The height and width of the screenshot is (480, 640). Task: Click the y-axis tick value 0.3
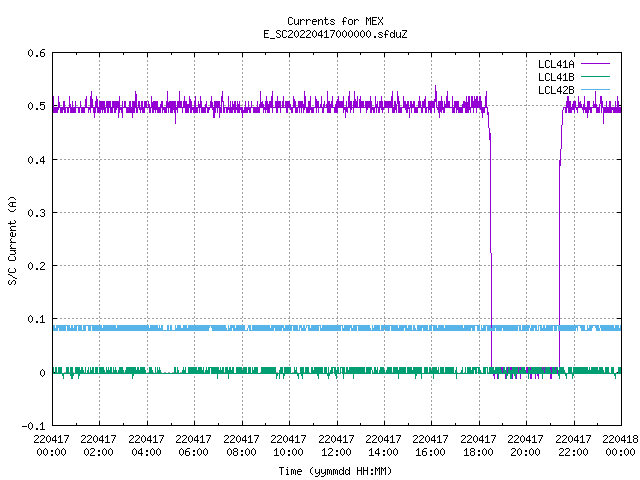coord(36,213)
